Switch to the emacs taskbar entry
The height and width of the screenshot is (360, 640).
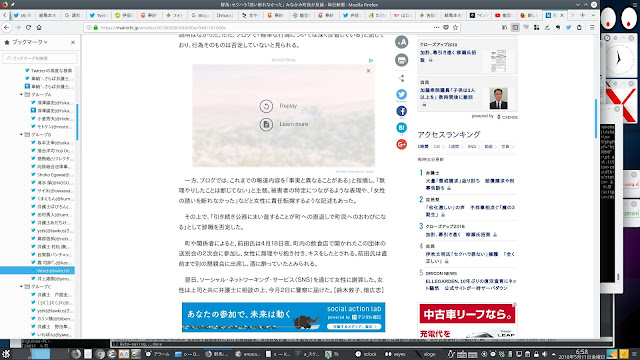pyautogui.click(x=248, y=354)
